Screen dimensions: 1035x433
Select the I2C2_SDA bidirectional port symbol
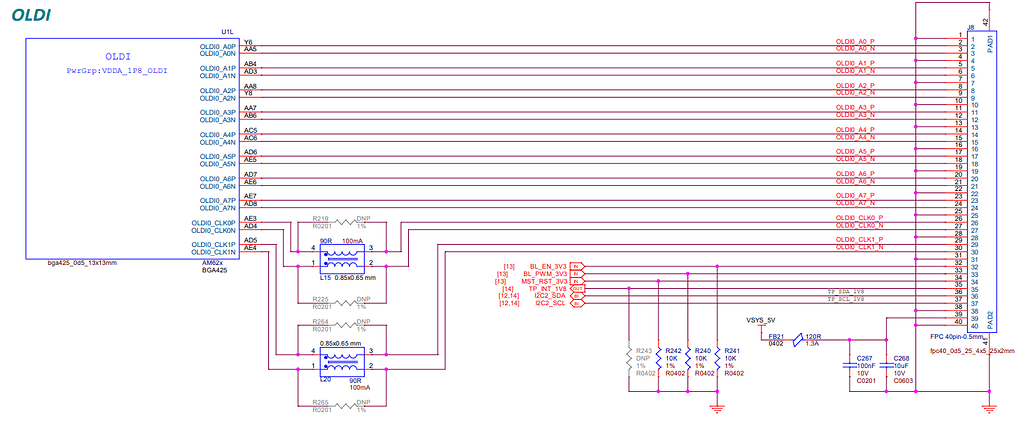tap(577, 296)
